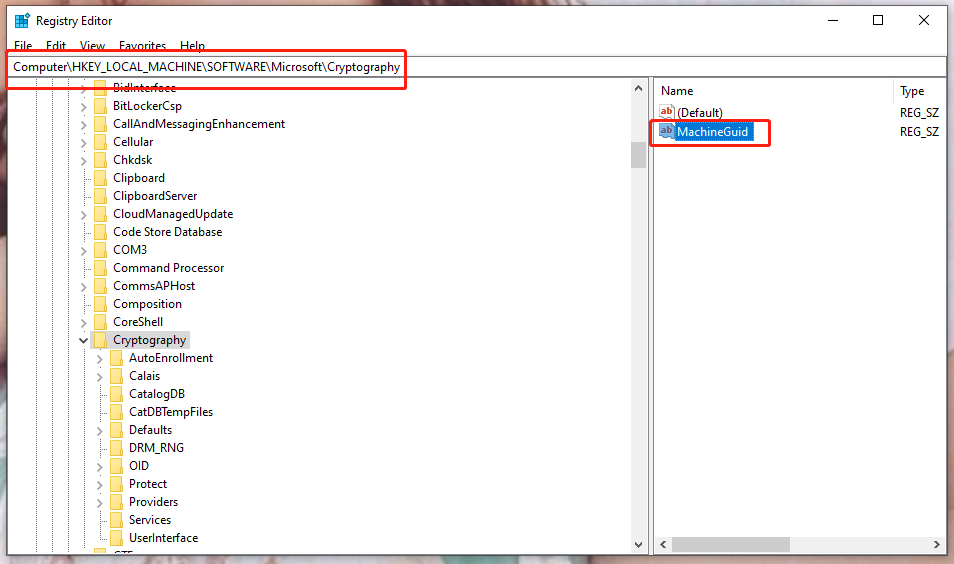This screenshot has width=954, height=564.
Task: Expand the COM3 key
Action: [83, 251]
